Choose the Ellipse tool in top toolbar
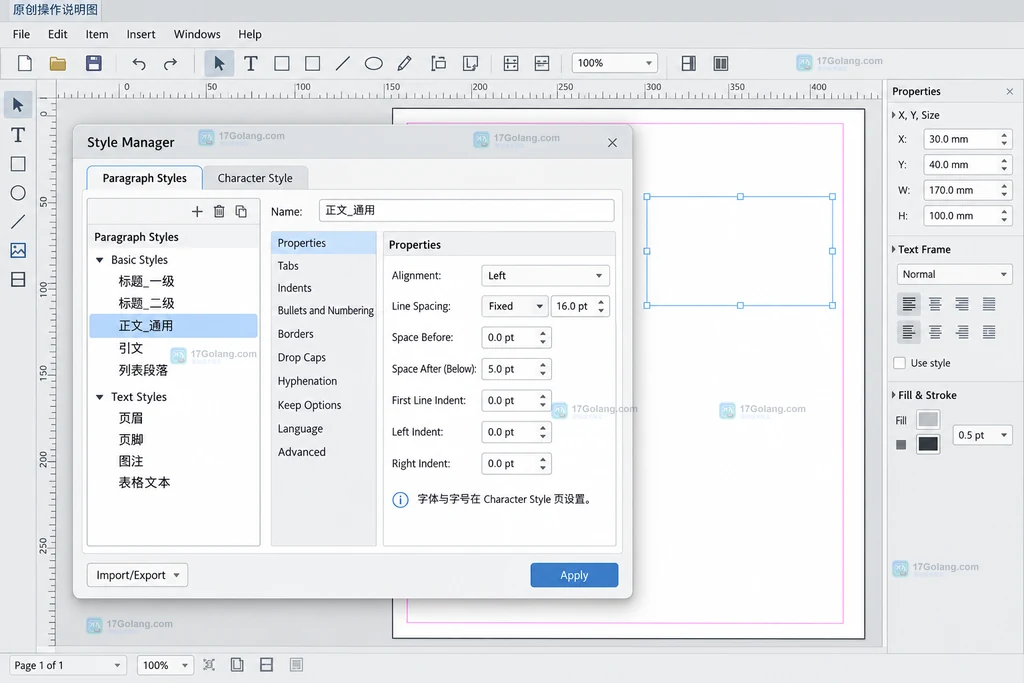 click(374, 63)
